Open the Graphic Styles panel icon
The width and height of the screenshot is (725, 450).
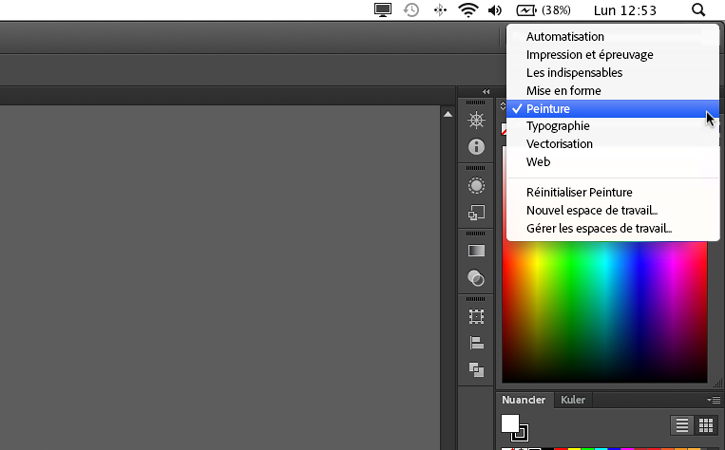(x=476, y=213)
